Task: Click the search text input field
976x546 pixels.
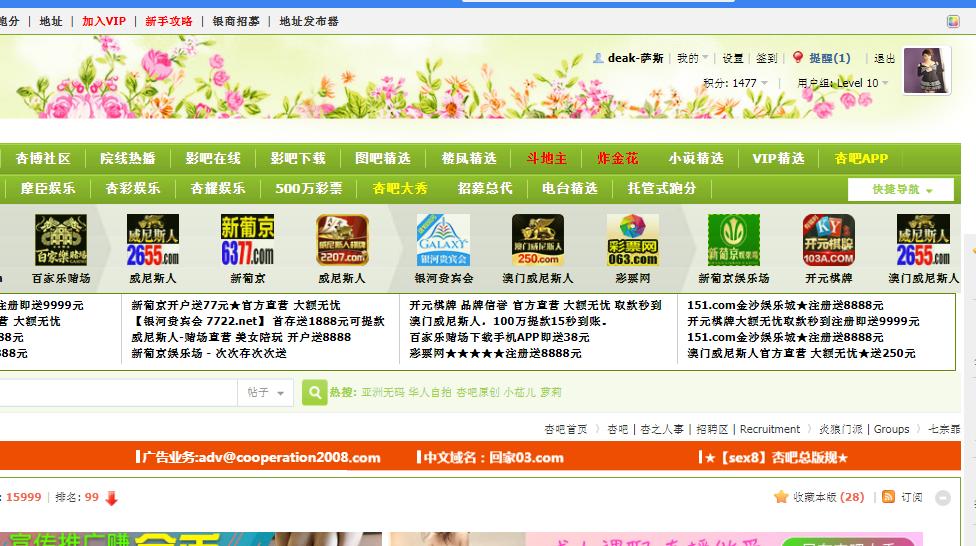Action: point(118,392)
